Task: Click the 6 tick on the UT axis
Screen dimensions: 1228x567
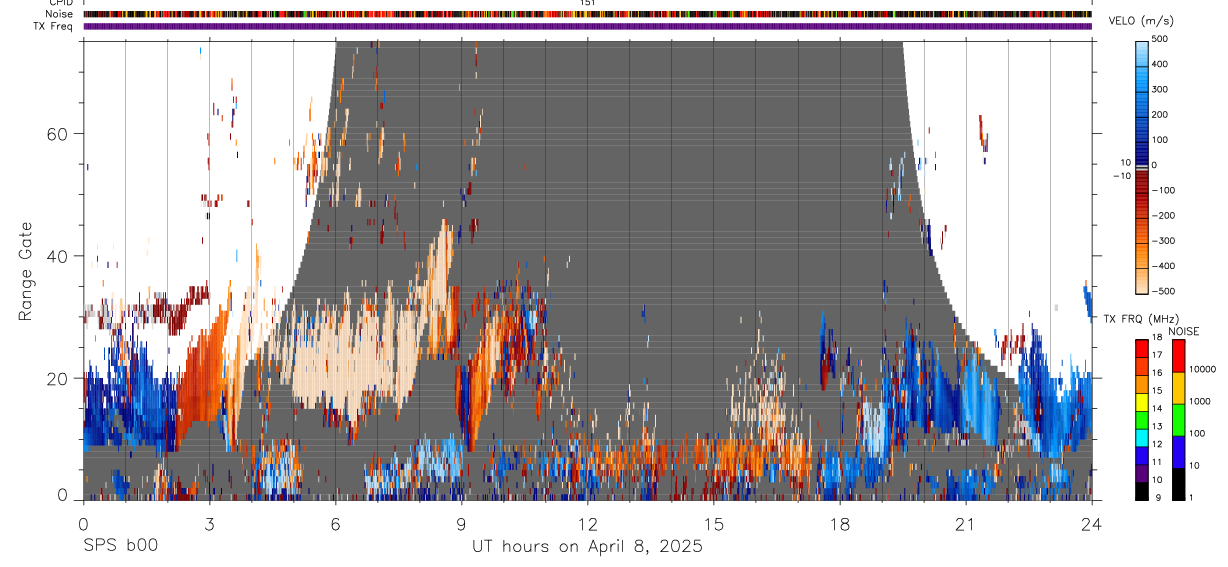Action: pyautogui.click(x=335, y=522)
